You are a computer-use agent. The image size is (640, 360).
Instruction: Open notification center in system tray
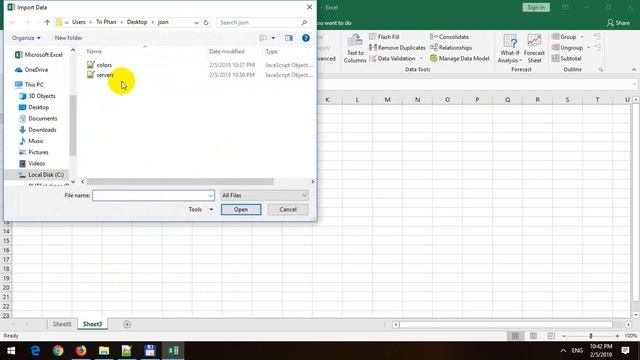pos(625,351)
